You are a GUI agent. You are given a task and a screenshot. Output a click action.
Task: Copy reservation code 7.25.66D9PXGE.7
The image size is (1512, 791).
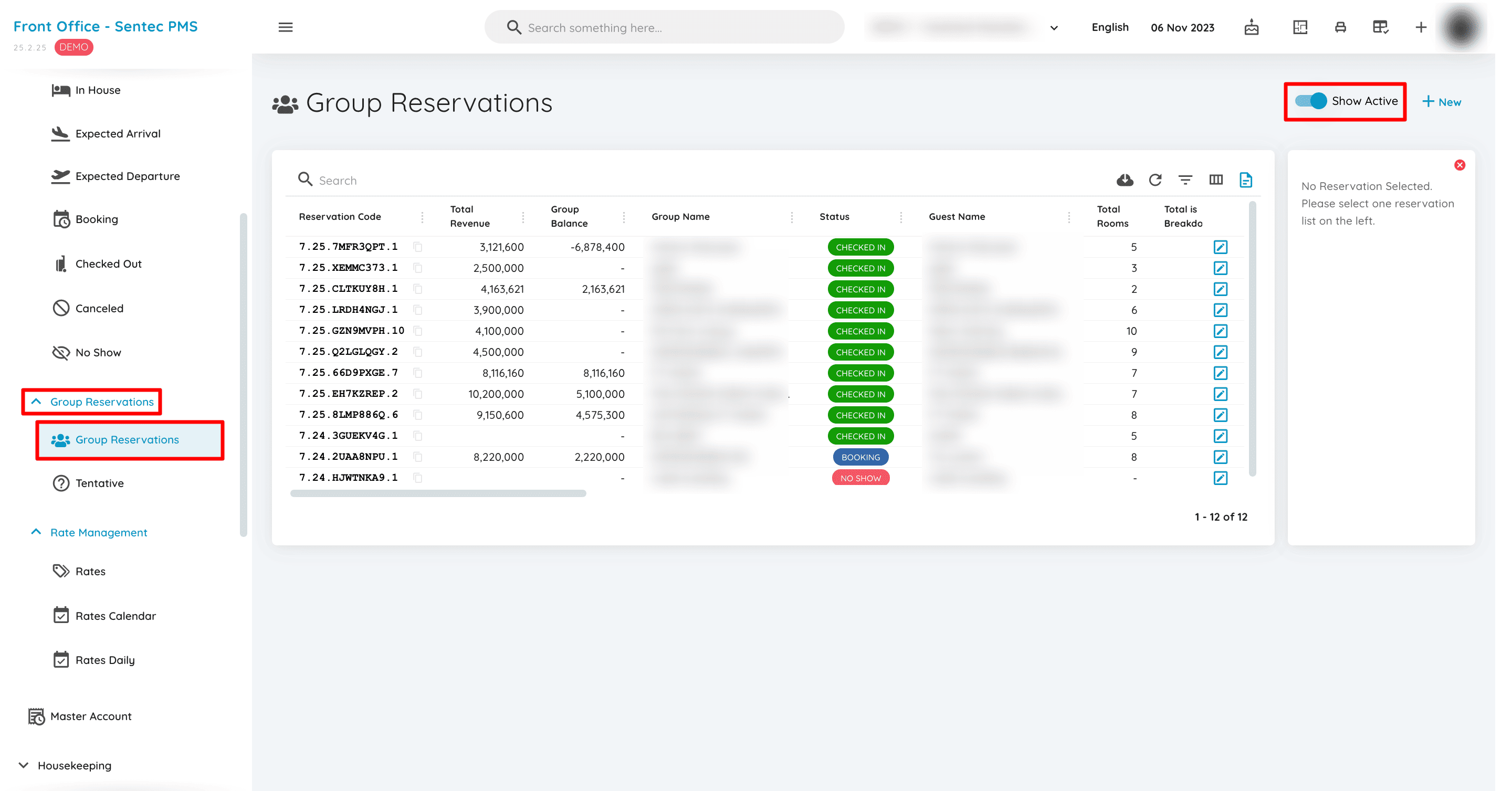click(x=417, y=373)
